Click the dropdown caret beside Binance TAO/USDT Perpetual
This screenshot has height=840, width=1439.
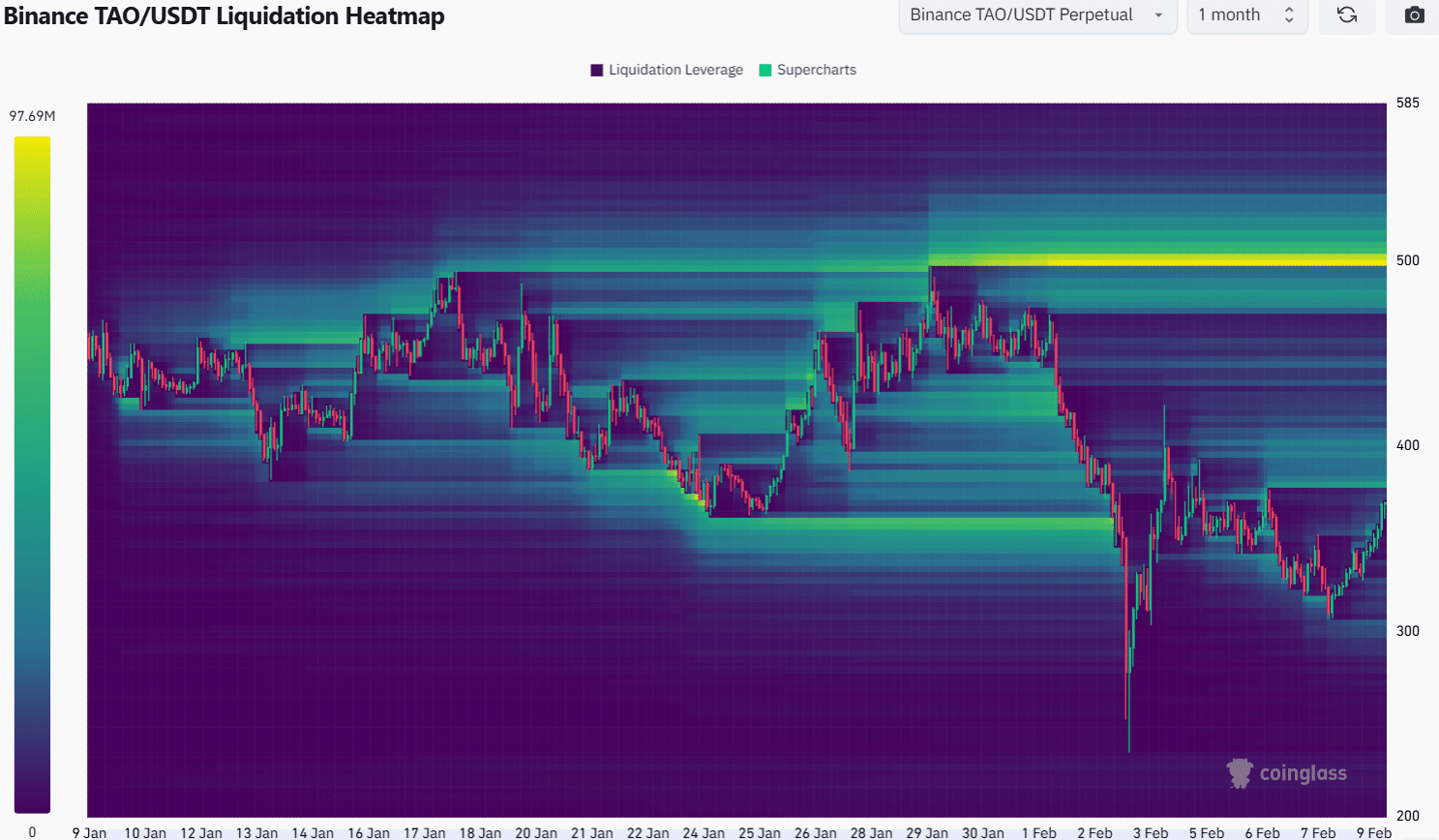coord(1157,15)
